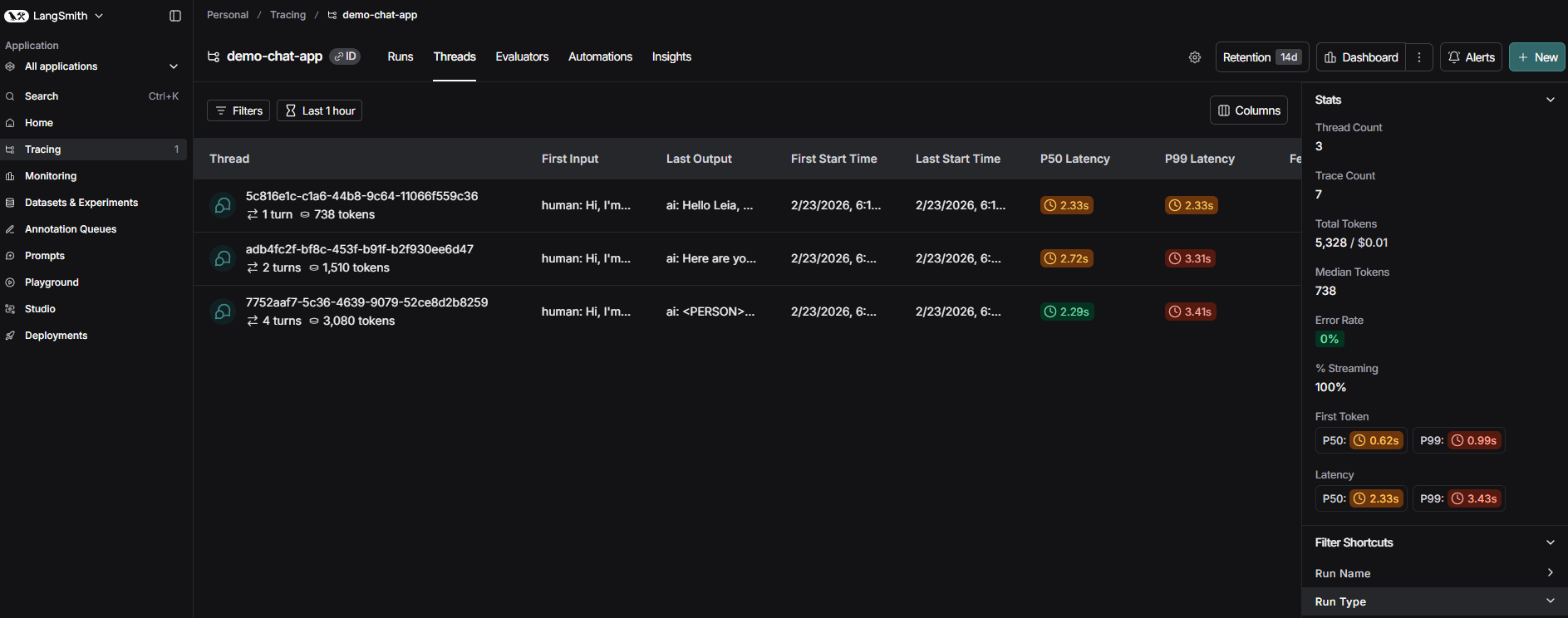The height and width of the screenshot is (618, 1568).
Task: Click the P50 latency badge 2.72s
Action: (x=1067, y=258)
